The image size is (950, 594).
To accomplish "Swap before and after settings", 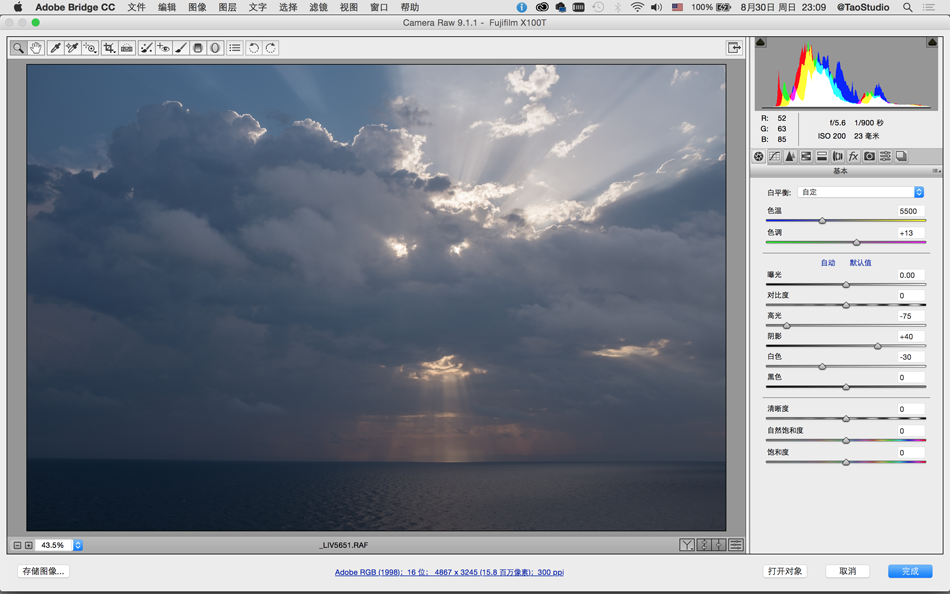I will tap(703, 545).
